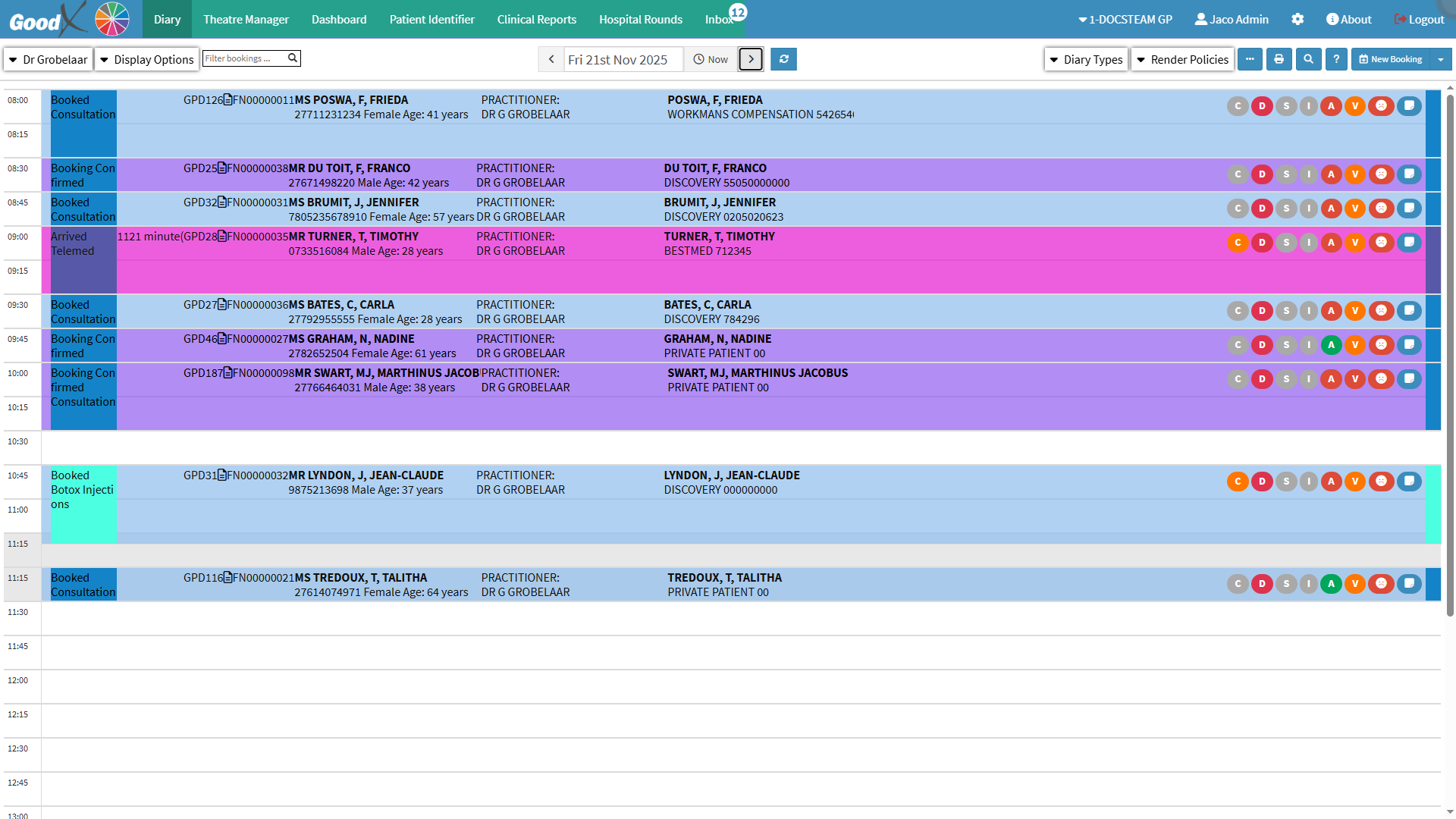Open the Display Options dropdown
The height and width of the screenshot is (819, 1456).
point(147,59)
